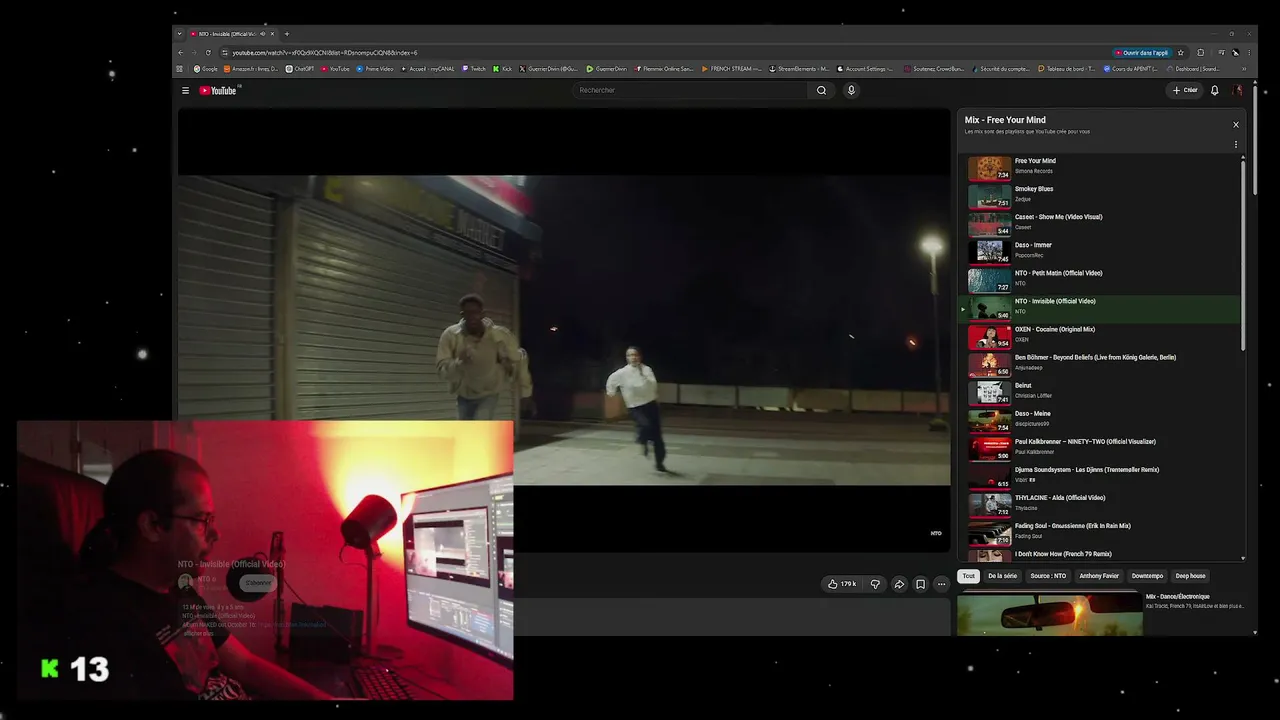Screen dimensions: 1280x720
Task: Play Beirut by Christian Löffler
Action: pyautogui.click(x=1099, y=392)
